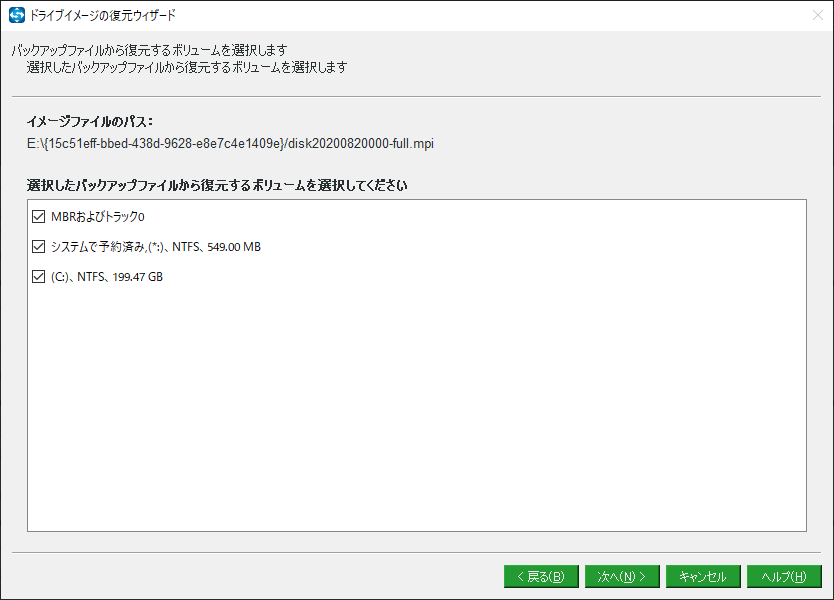Toggle the (C:) NTFS 199.47 GB checkbox
This screenshot has height=600, width=834.
[x=38, y=277]
